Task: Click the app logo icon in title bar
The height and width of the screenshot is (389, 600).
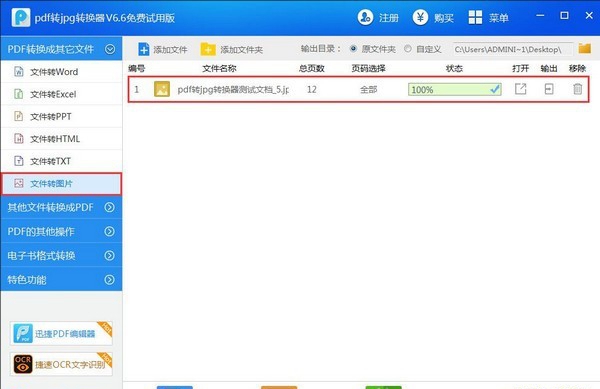Action: tap(21, 17)
